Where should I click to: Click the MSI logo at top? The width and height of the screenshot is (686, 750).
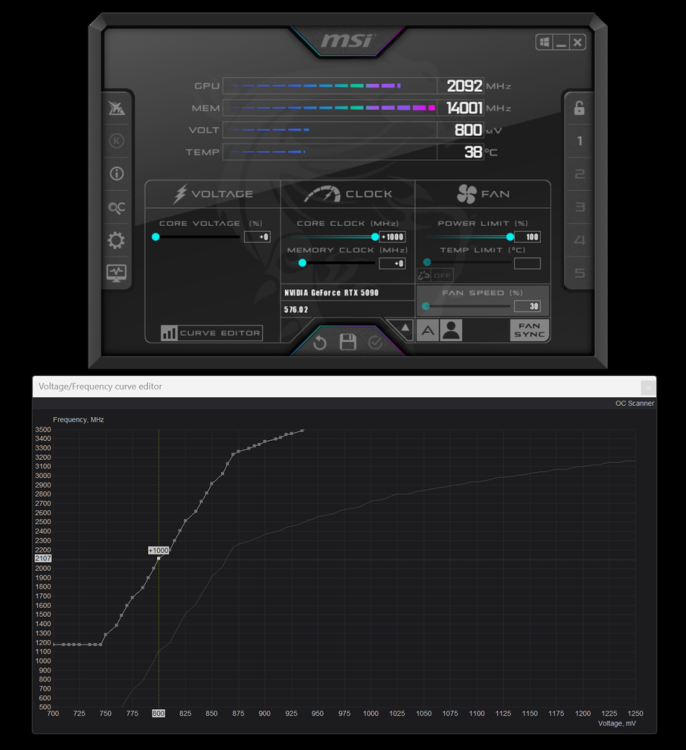coord(348,41)
